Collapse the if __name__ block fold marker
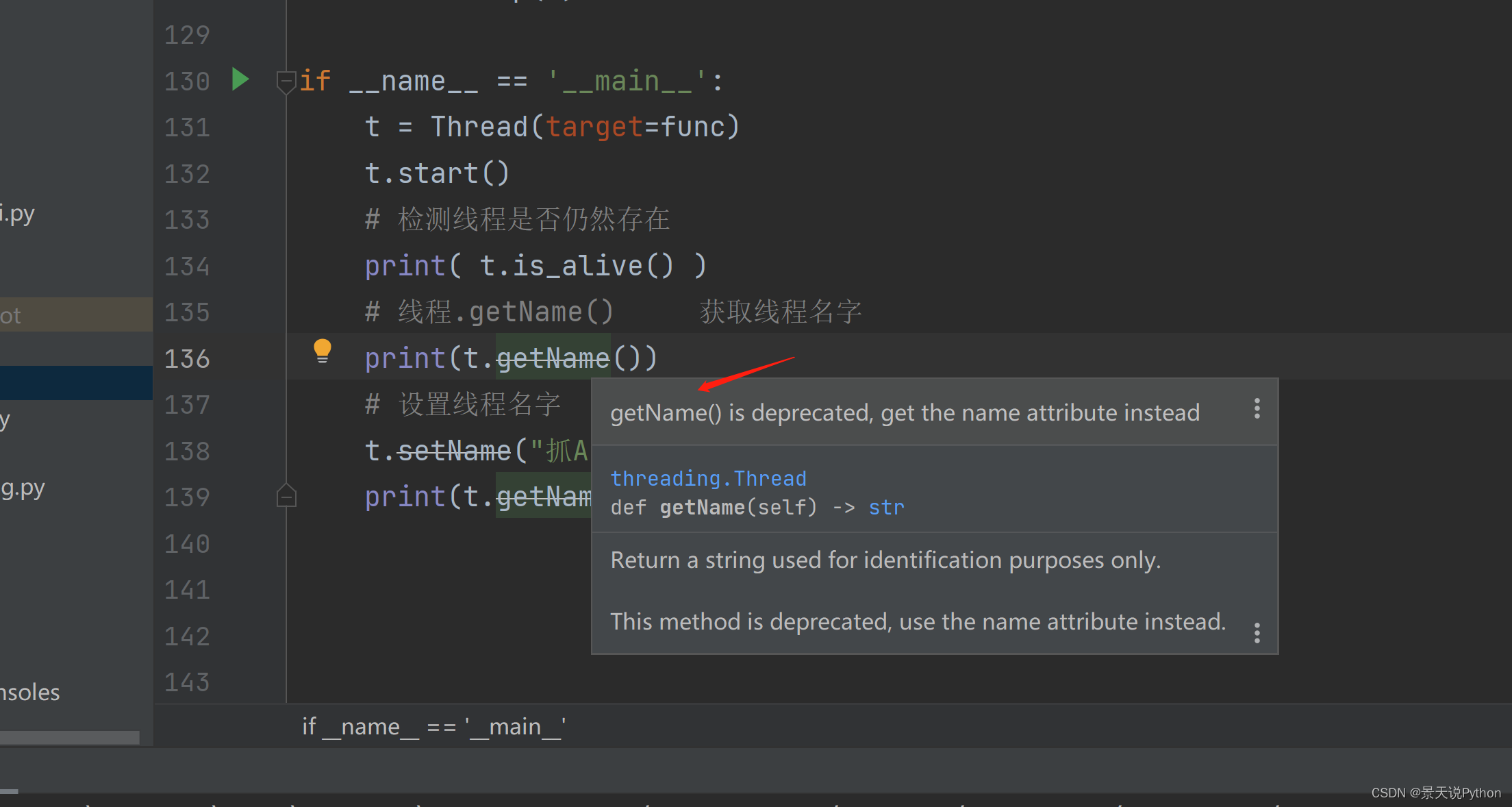This screenshot has height=807, width=1512. coord(286,82)
